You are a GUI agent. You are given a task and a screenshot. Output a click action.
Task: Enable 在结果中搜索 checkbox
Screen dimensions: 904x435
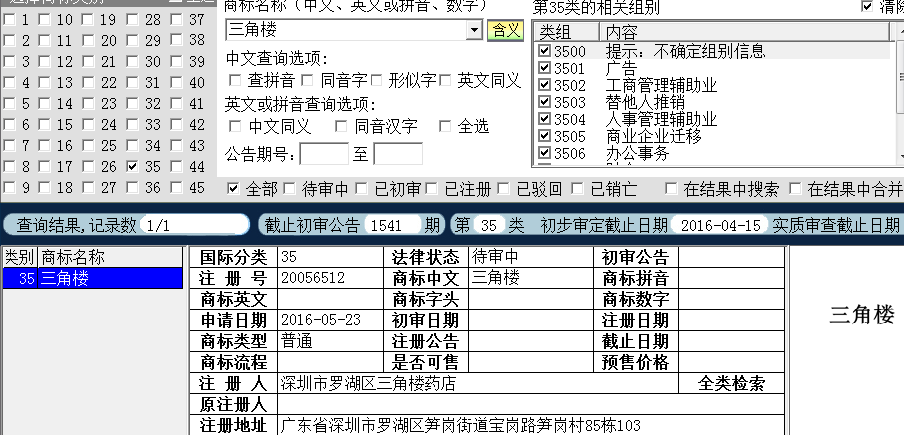tap(671, 188)
